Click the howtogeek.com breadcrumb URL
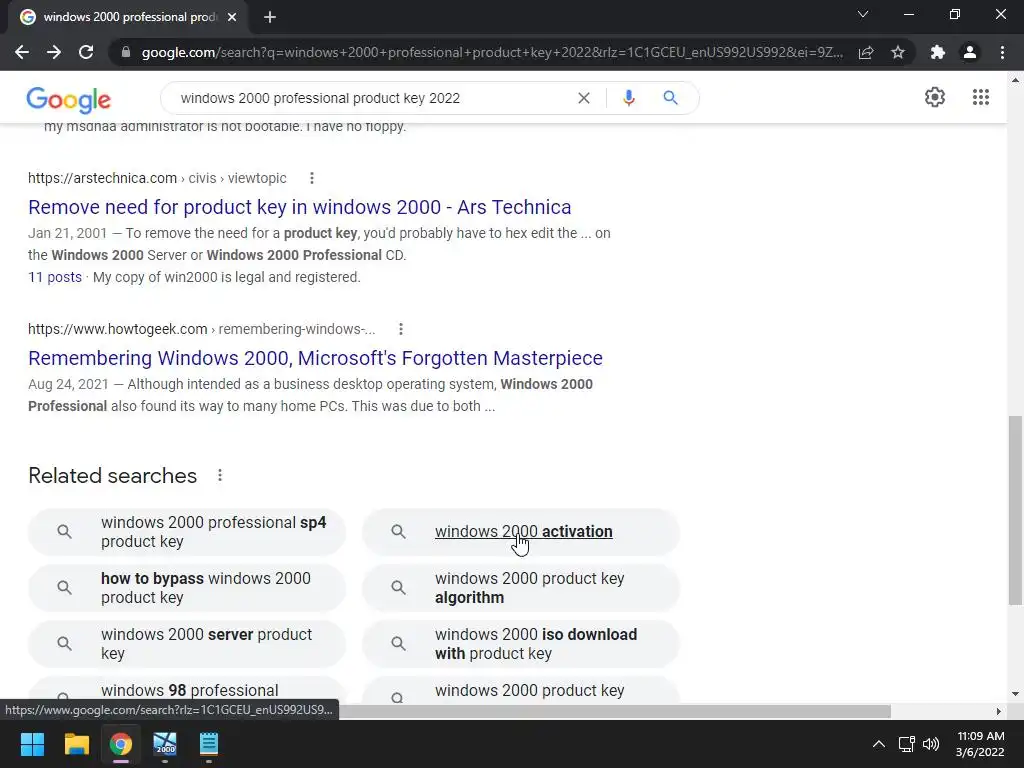Viewport: 1024px width, 768px height. 202,329
